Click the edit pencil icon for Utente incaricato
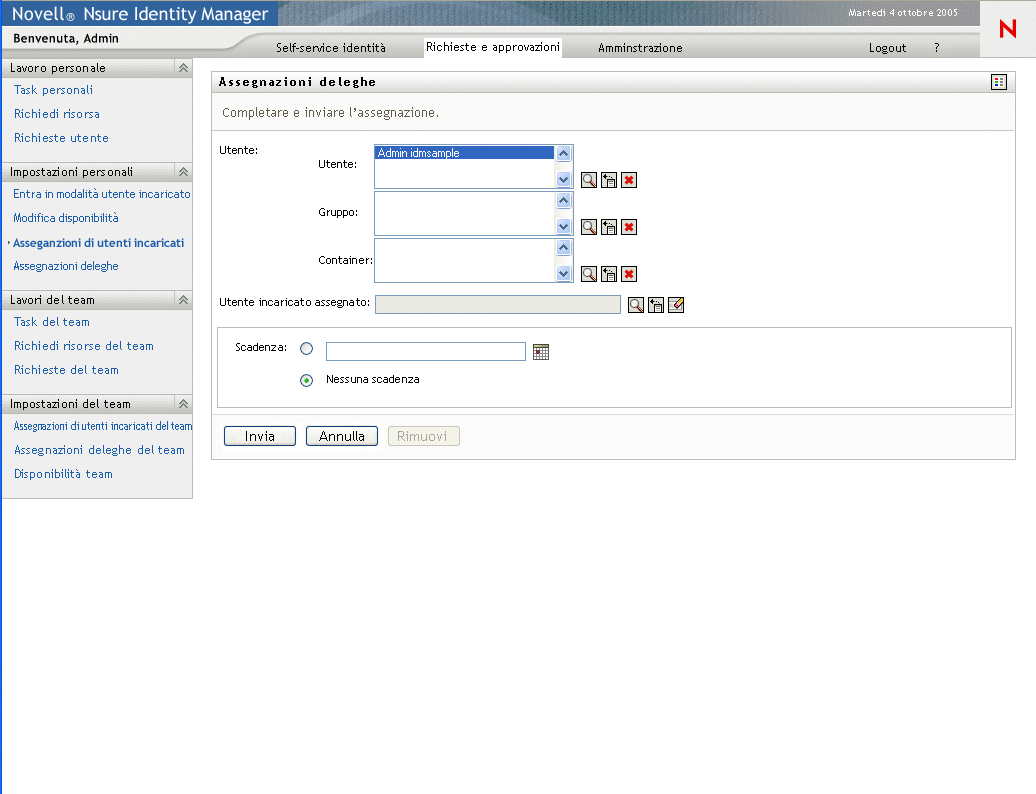Viewport: 1036px width, 794px height. pos(676,305)
